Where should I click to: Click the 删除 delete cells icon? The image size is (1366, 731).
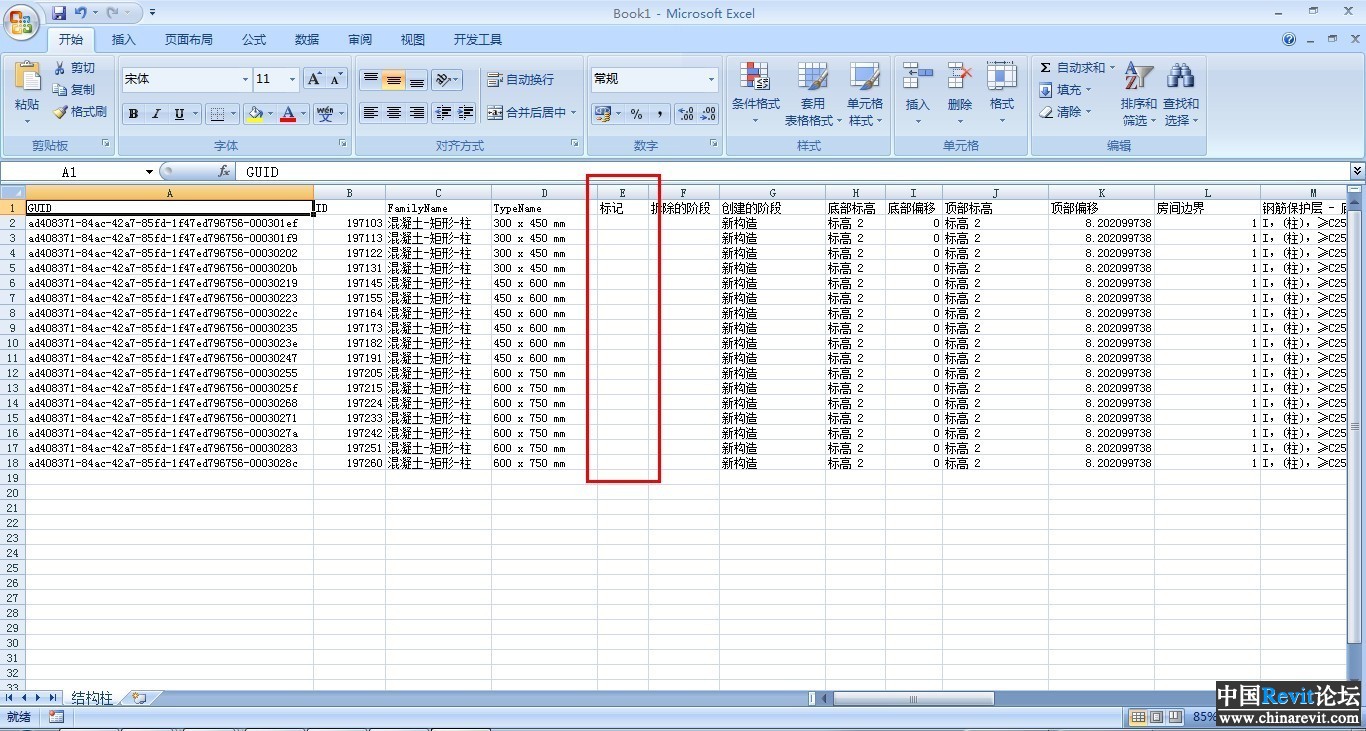pyautogui.click(x=959, y=77)
